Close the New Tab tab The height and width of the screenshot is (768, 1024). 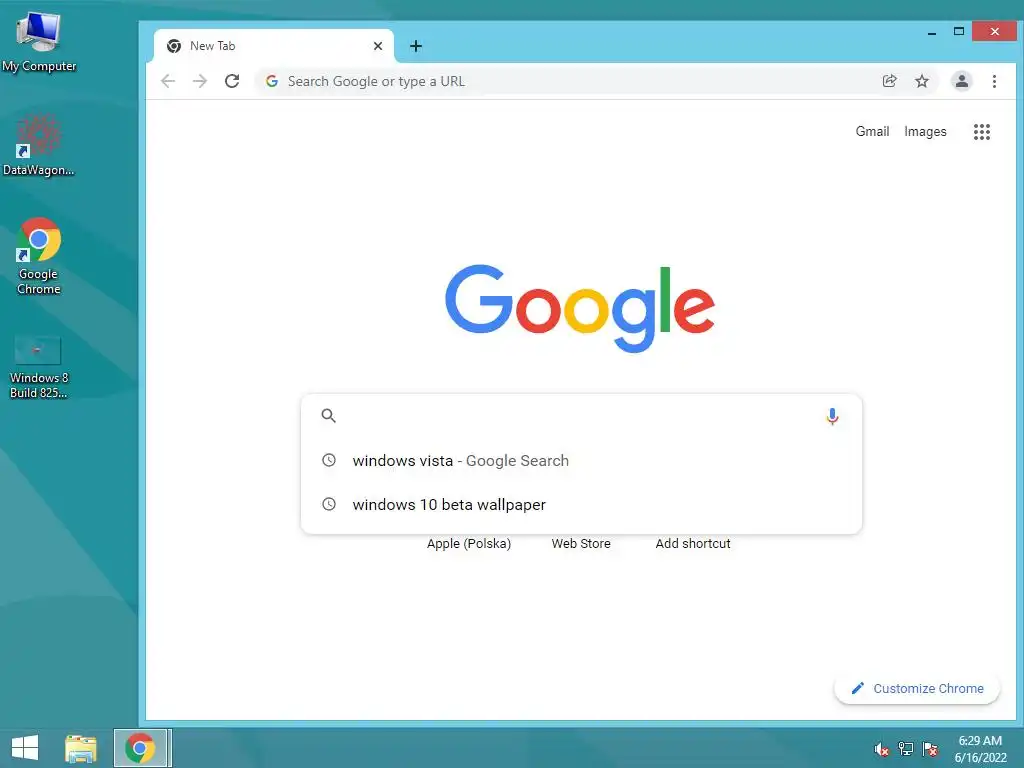[377, 46]
